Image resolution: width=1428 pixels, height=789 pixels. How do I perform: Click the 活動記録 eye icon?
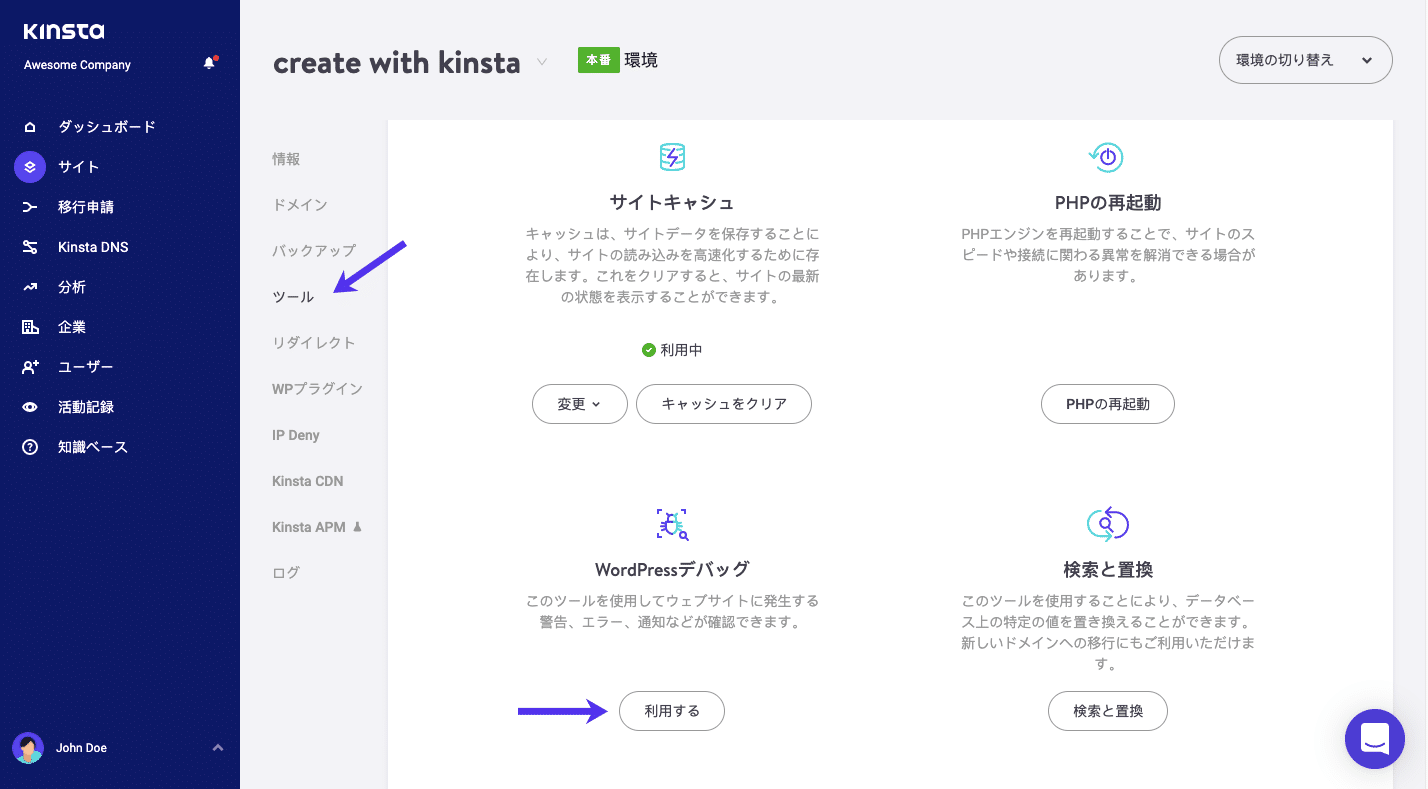point(30,407)
